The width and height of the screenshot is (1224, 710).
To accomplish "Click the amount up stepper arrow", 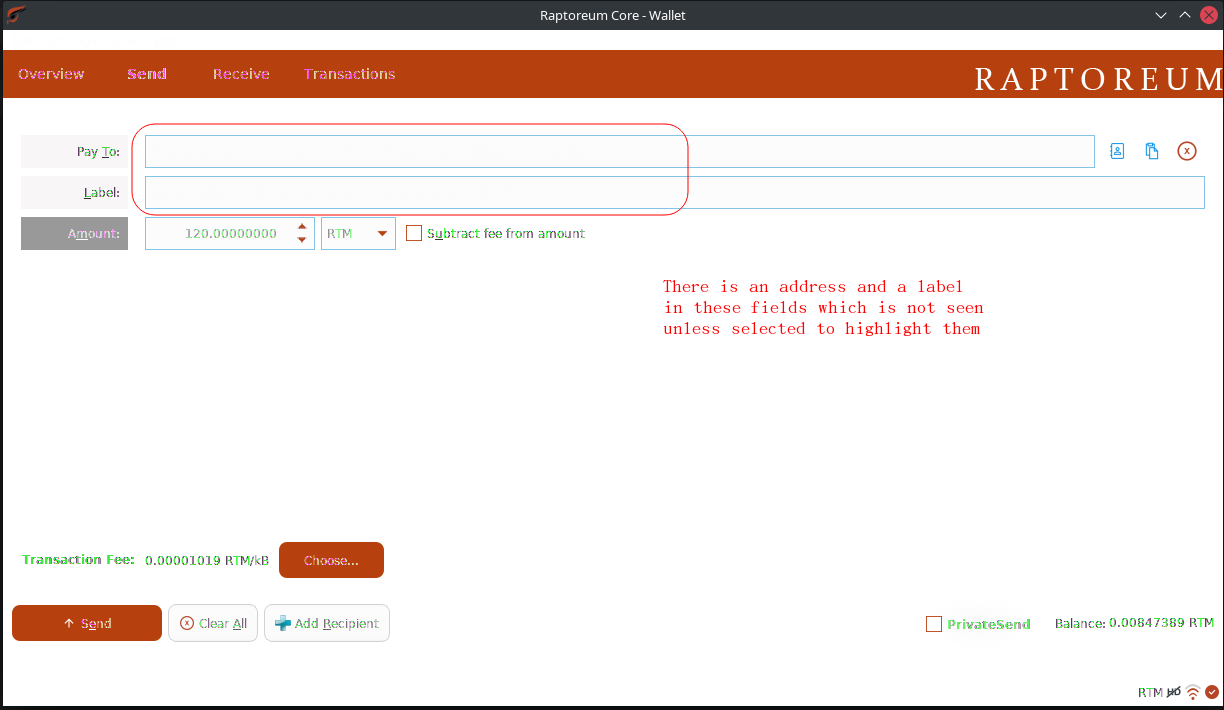I will 301,226.
